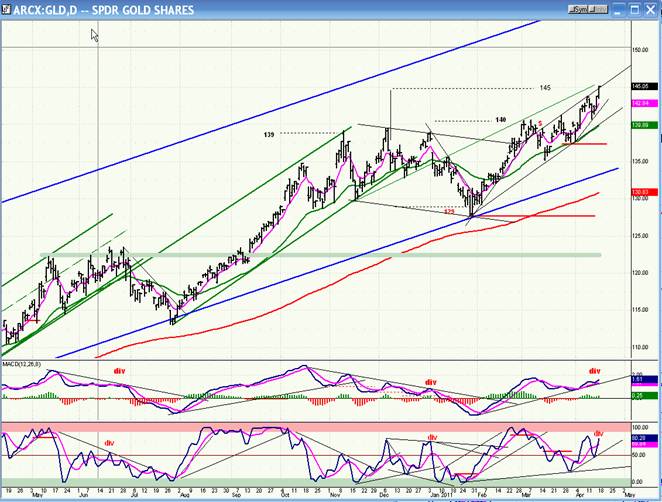Click the red moving average price tag
This screenshot has width=662, height=502.
point(645,192)
